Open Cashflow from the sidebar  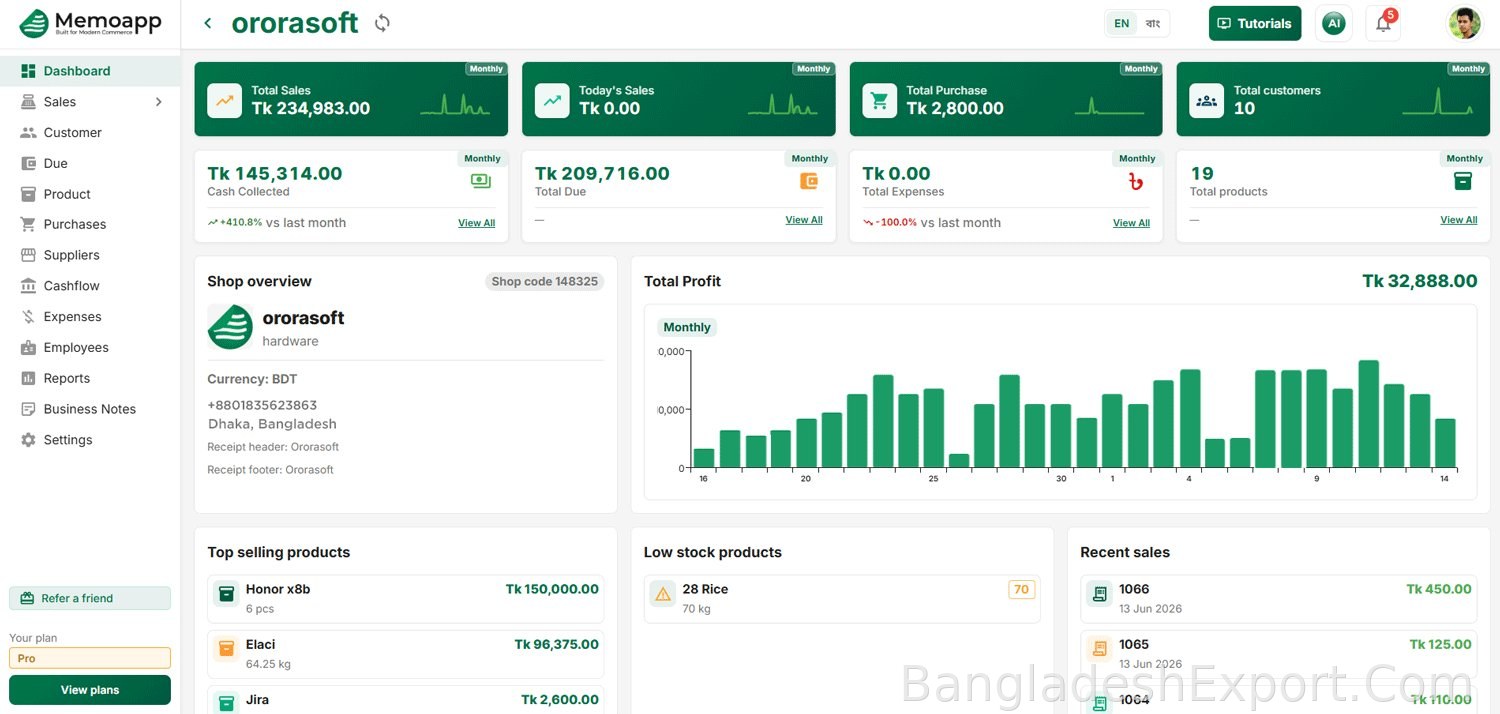[x=90, y=286]
